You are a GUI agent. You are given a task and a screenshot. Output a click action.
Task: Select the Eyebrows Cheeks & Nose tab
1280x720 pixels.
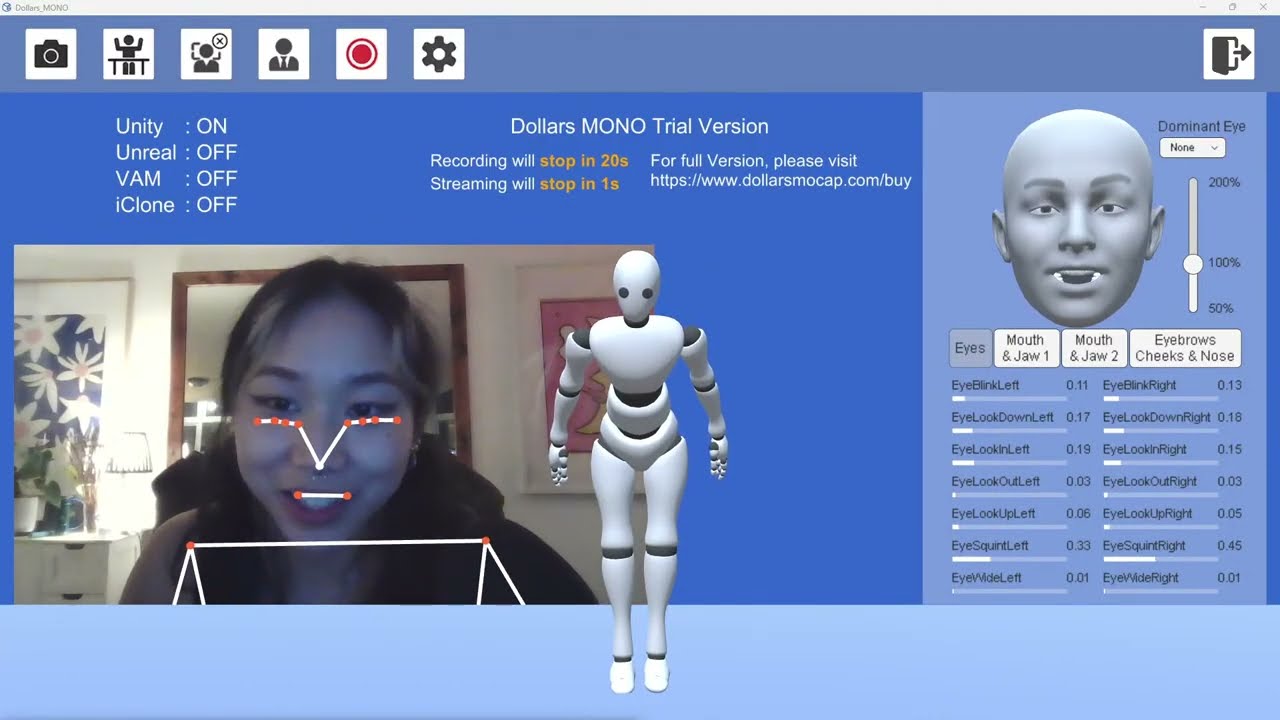pyautogui.click(x=1185, y=348)
